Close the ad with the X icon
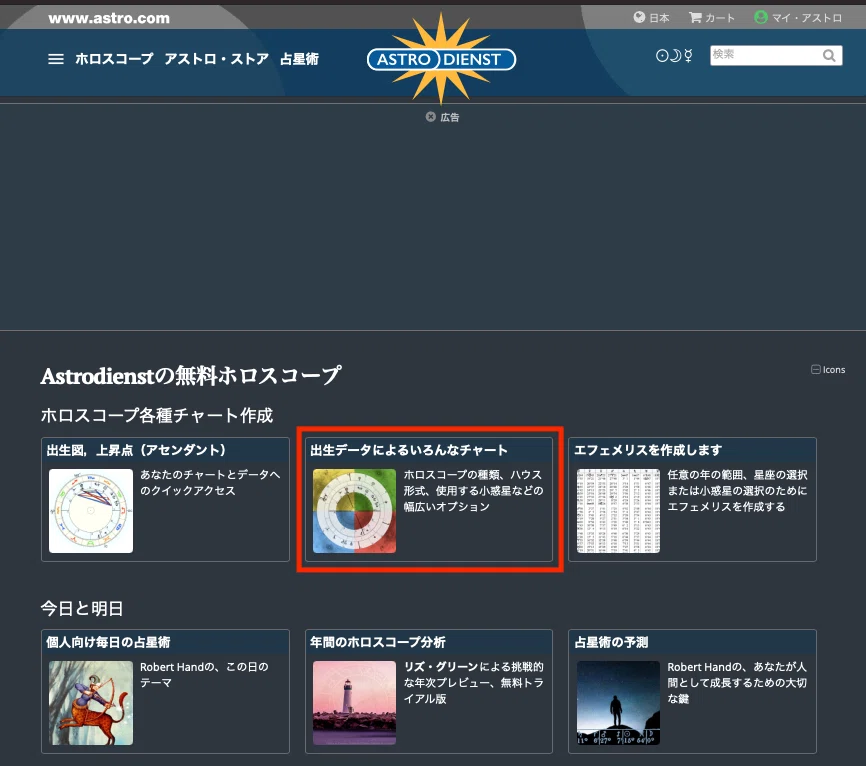This screenshot has height=766, width=866. click(x=431, y=117)
